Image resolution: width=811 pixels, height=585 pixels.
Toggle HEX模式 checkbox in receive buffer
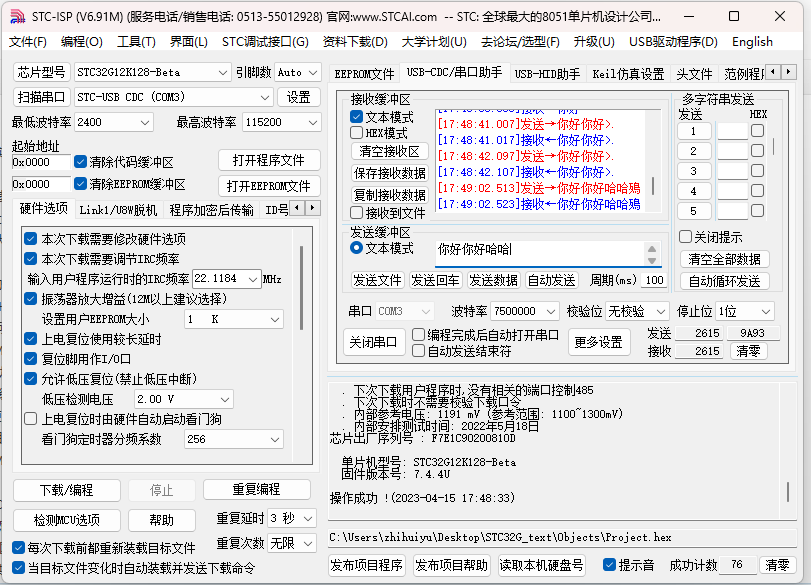356,133
